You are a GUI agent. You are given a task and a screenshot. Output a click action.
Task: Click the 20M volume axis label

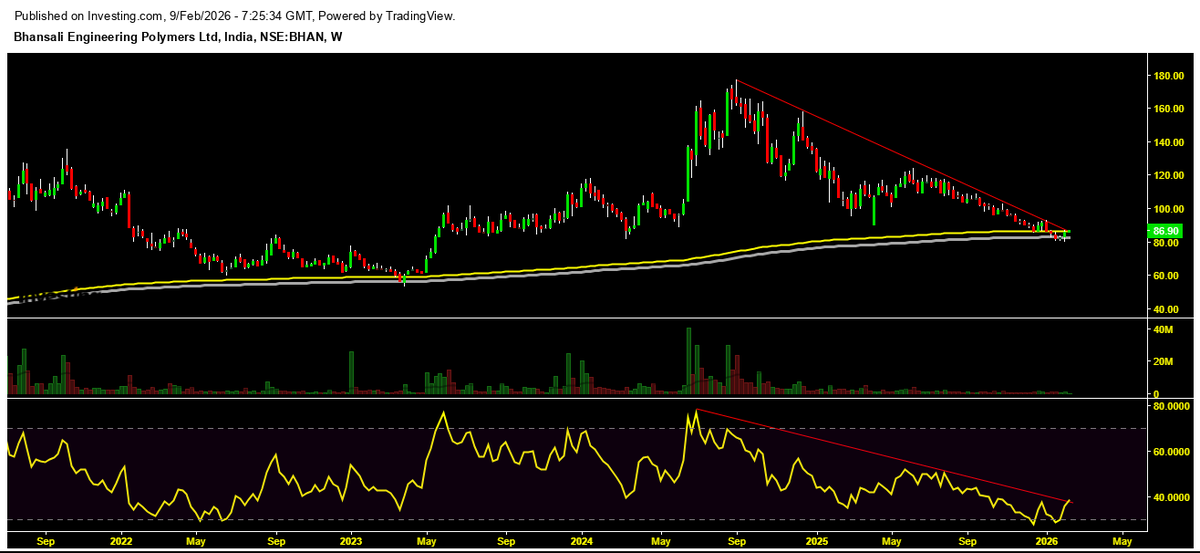[1163, 361]
